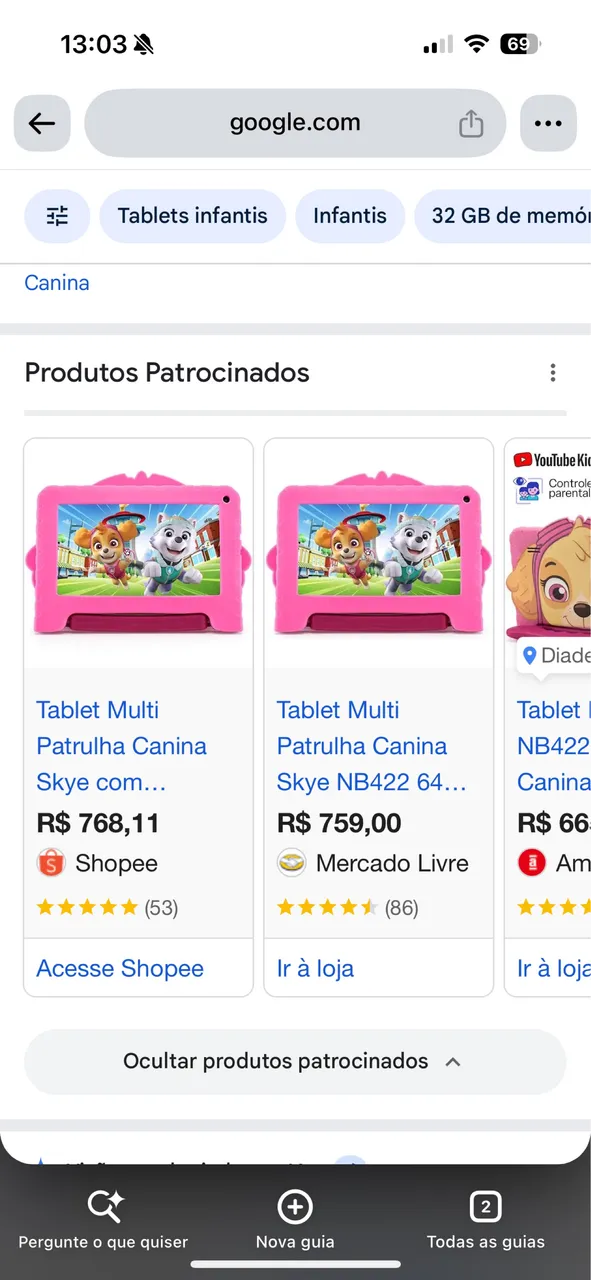The image size is (591, 1280).
Task: Tap the back arrow button
Action: pyautogui.click(x=42, y=123)
